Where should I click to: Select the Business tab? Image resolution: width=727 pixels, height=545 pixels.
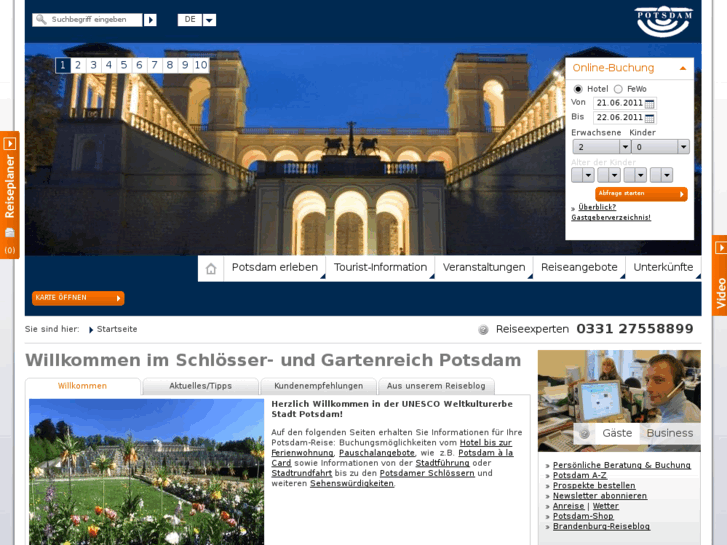(670, 433)
